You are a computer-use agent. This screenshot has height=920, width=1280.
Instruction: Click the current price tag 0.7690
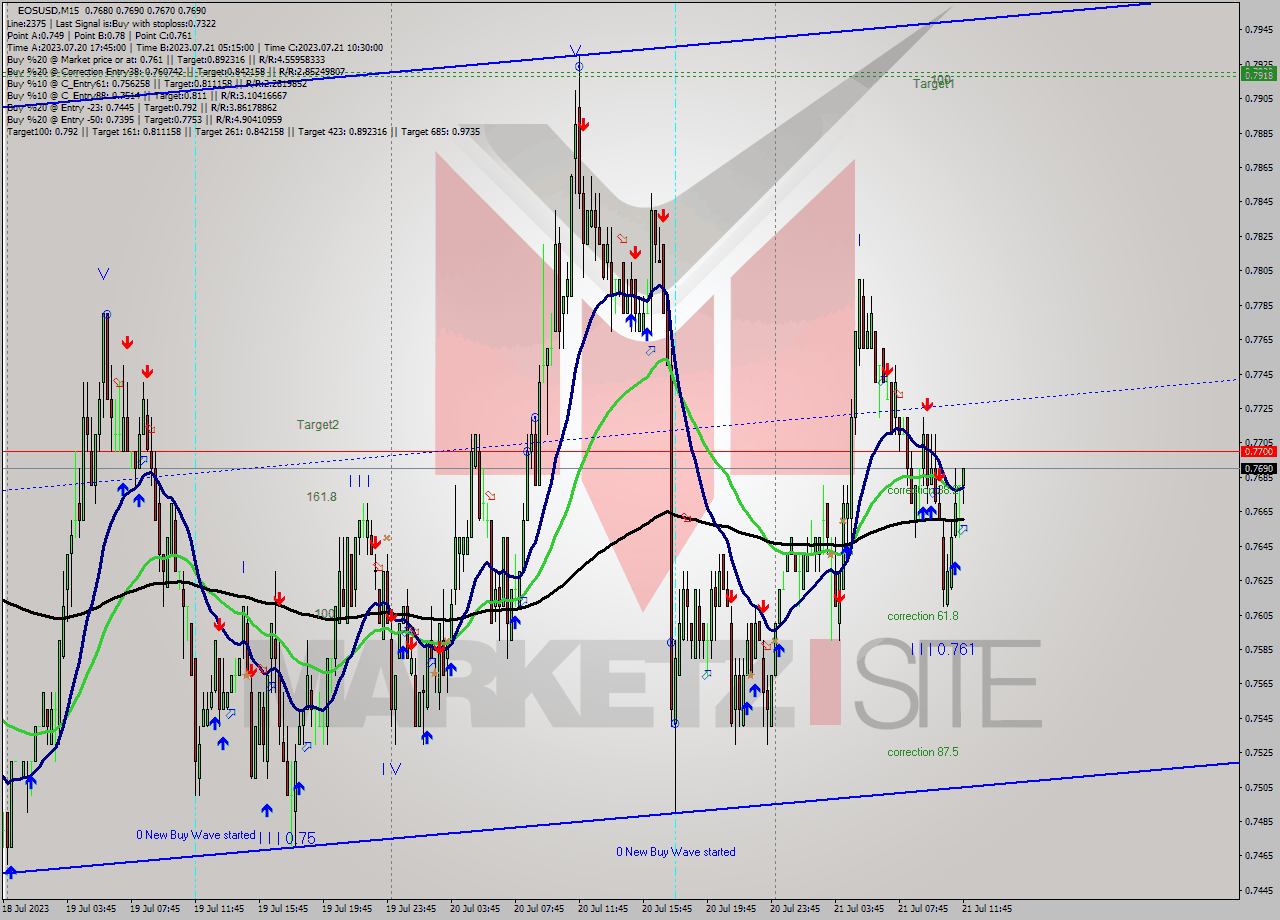click(x=1259, y=468)
